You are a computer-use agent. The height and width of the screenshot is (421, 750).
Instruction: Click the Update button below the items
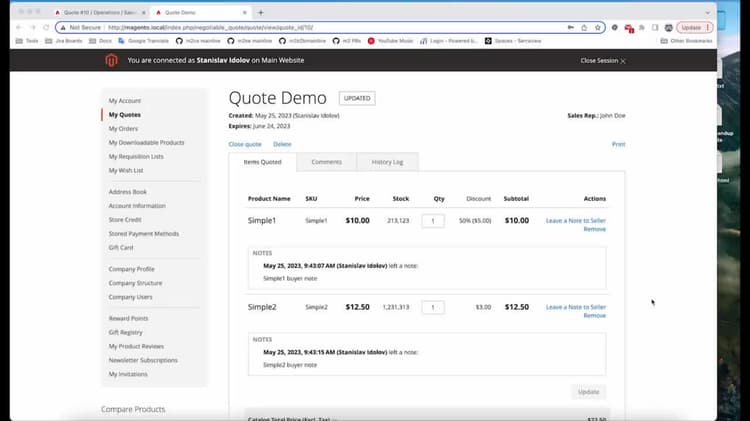tap(588, 392)
